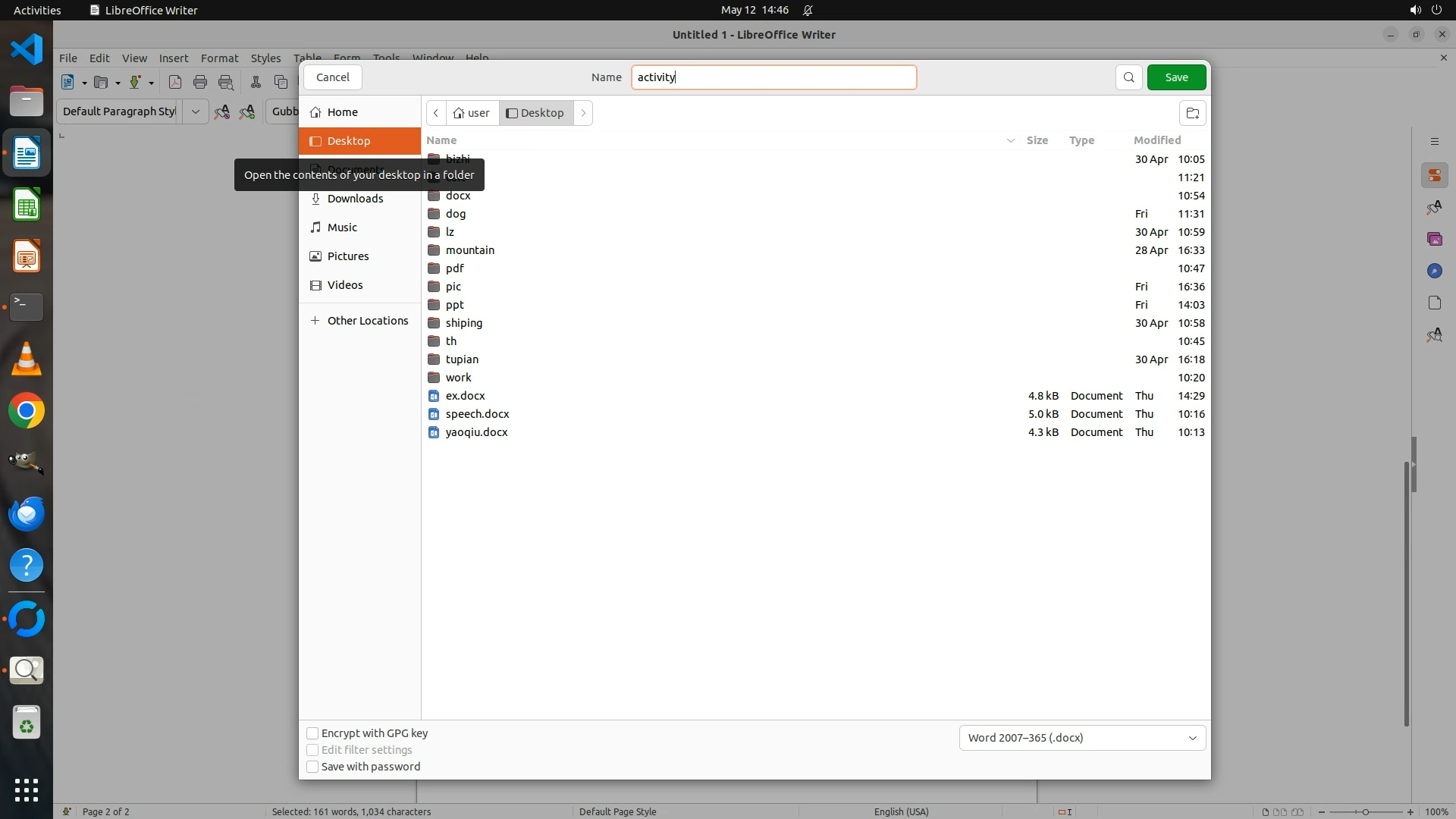Open VLC media player from the dock

(27, 359)
